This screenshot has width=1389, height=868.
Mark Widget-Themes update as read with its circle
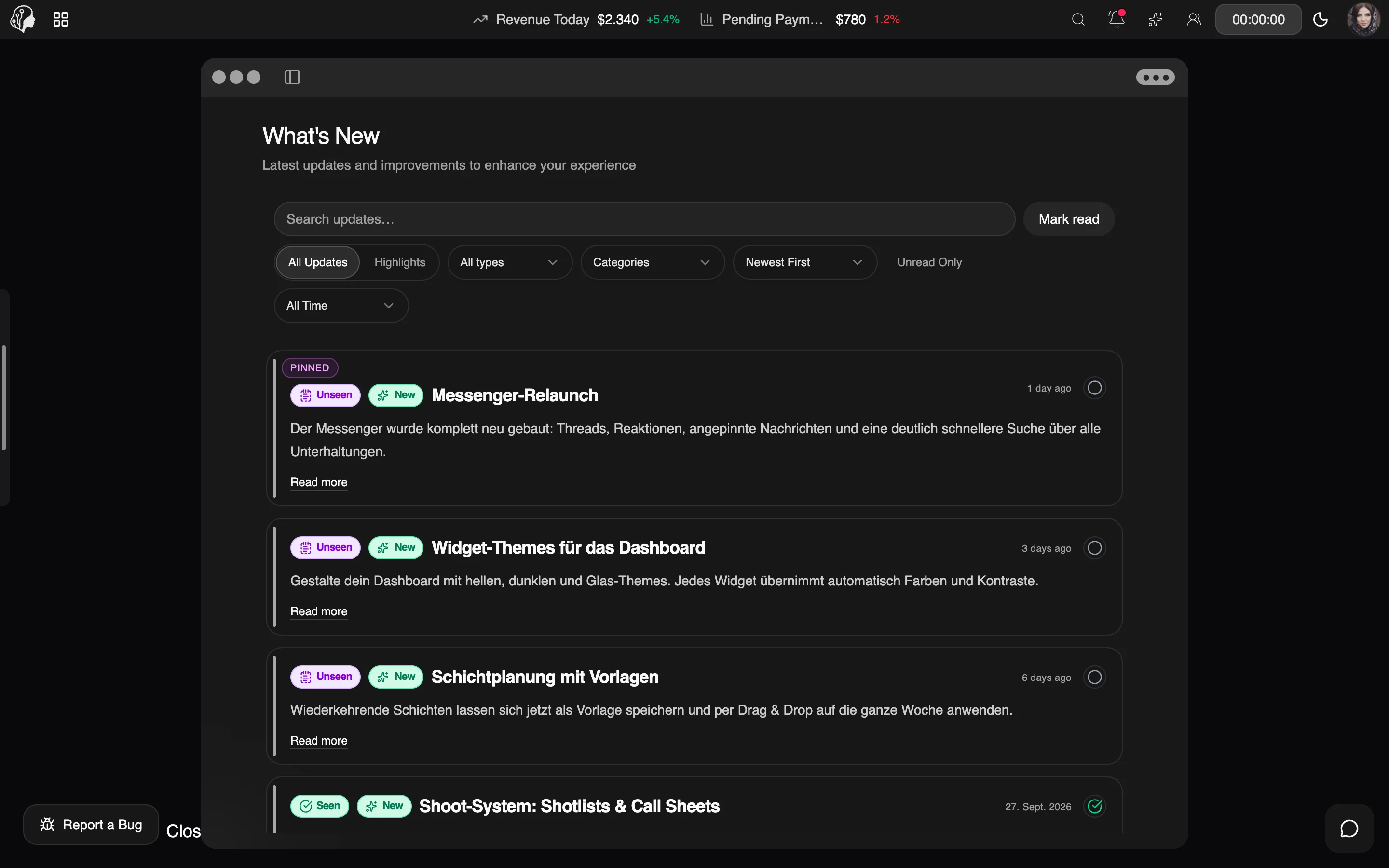[1094, 548]
